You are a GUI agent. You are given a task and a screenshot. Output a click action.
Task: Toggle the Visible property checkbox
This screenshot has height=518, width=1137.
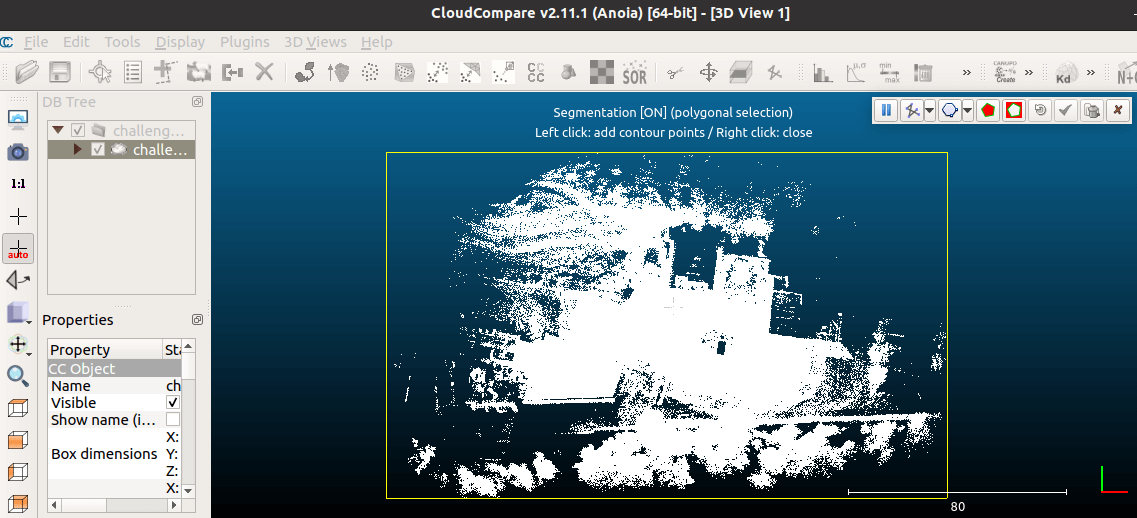(x=173, y=402)
